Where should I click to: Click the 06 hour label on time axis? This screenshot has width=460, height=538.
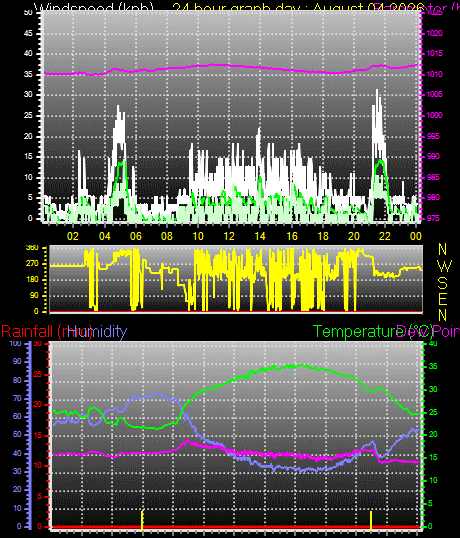point(136,236)
